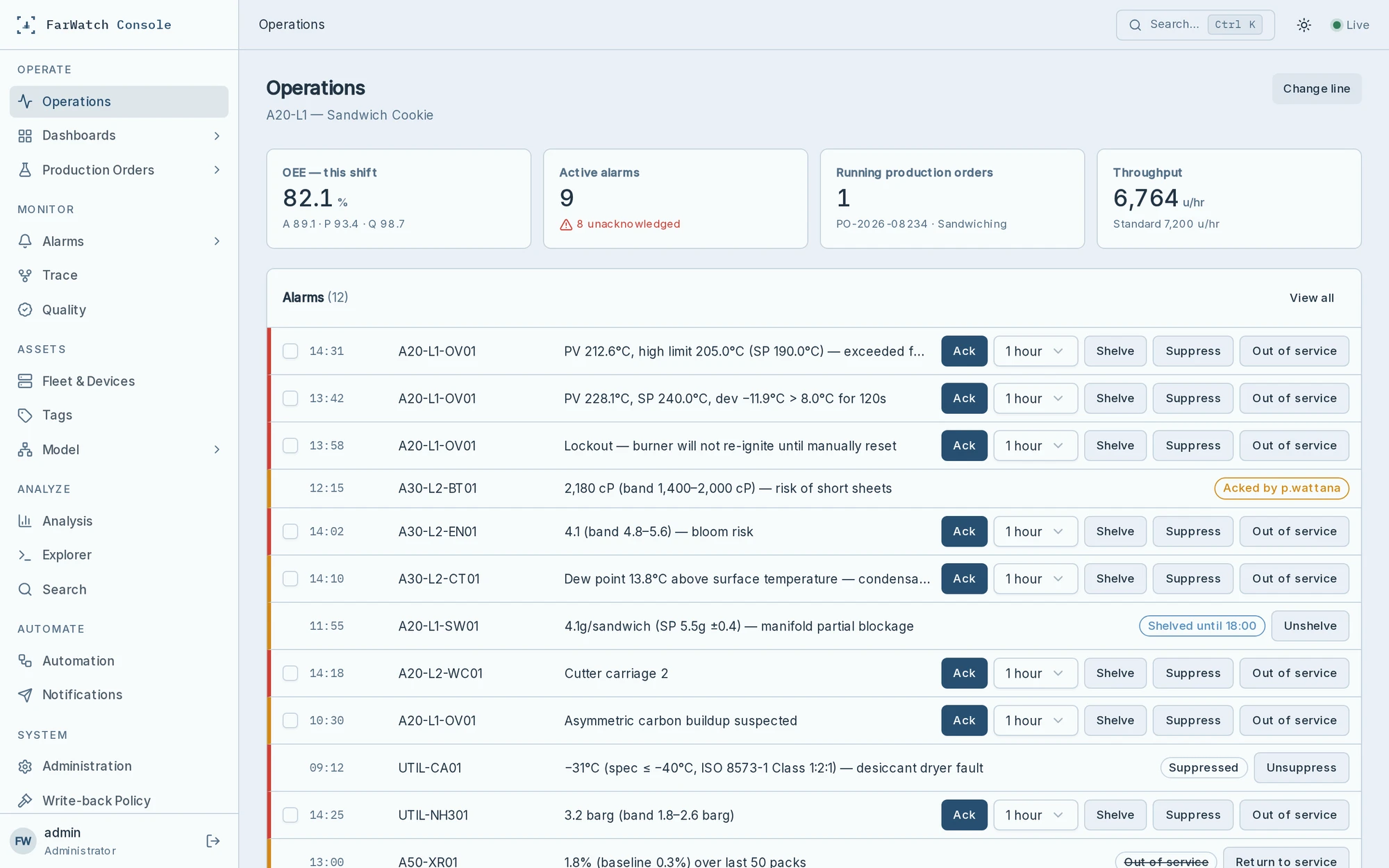The width and height of the screenshot is (1389, 868).
Task: Click the Notifications paper plane icon
Action: (25, 695)
